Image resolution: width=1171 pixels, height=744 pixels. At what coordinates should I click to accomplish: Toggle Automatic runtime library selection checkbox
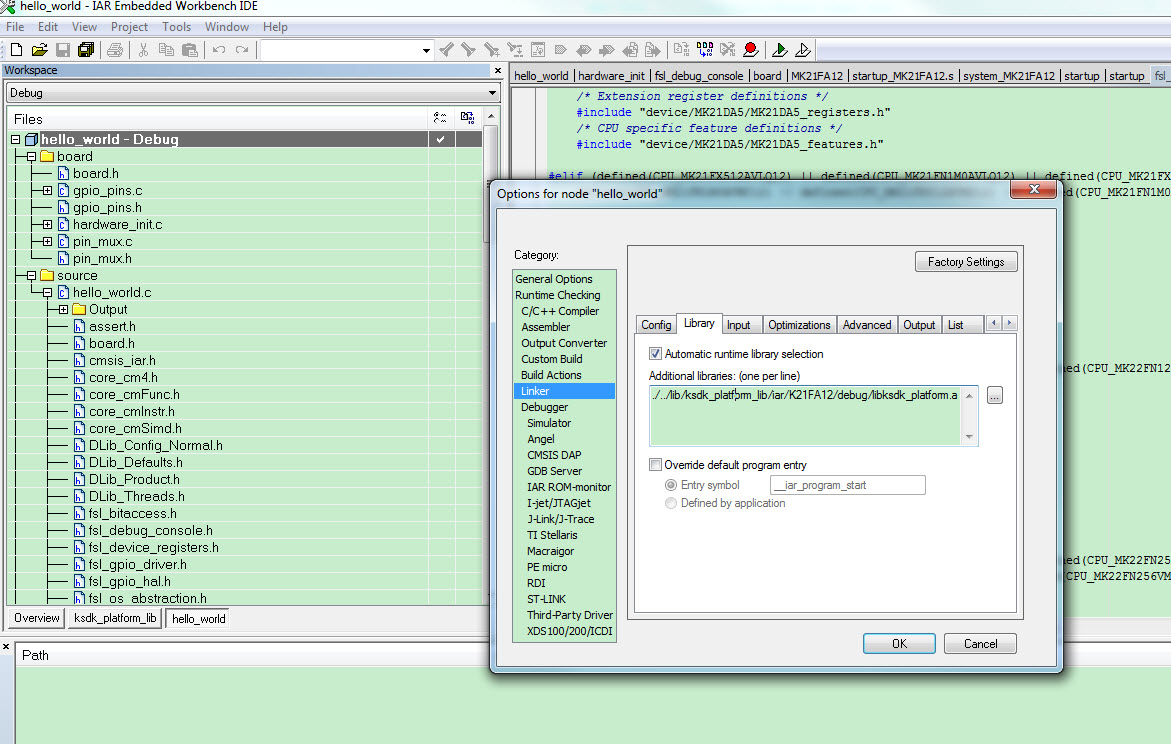[x=655, y=354]
